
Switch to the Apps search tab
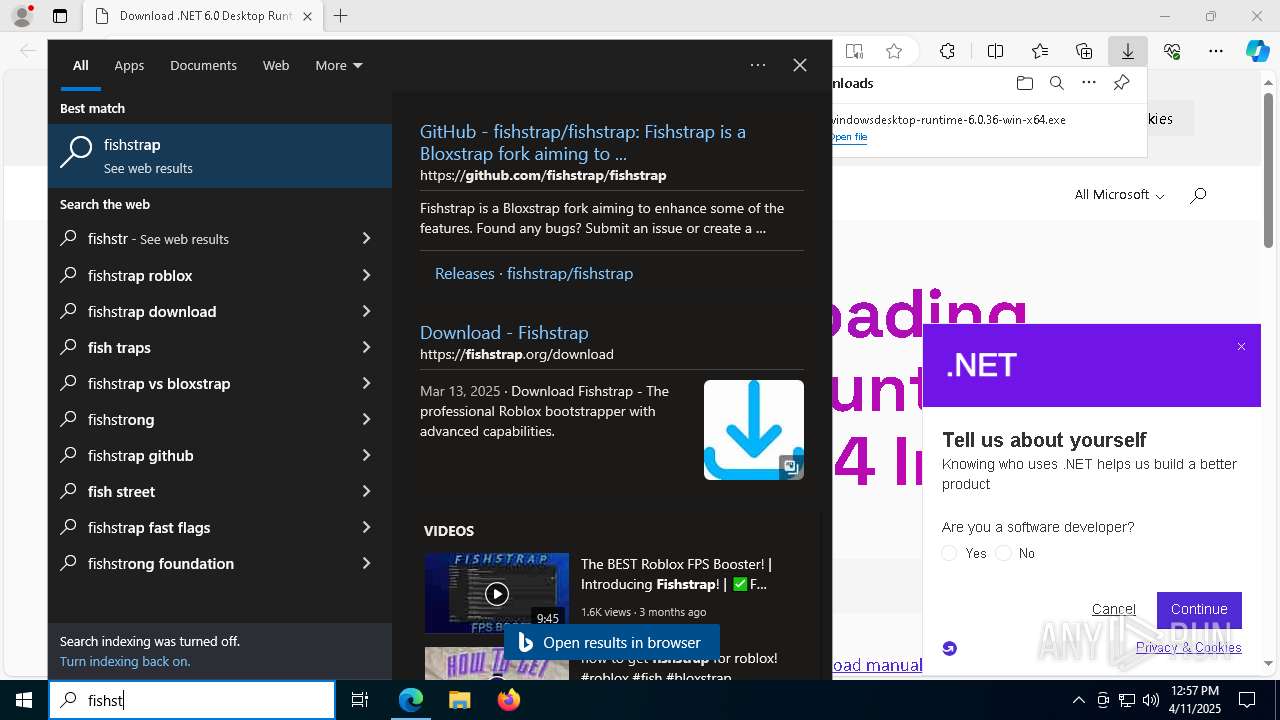(x=129, y=65)
